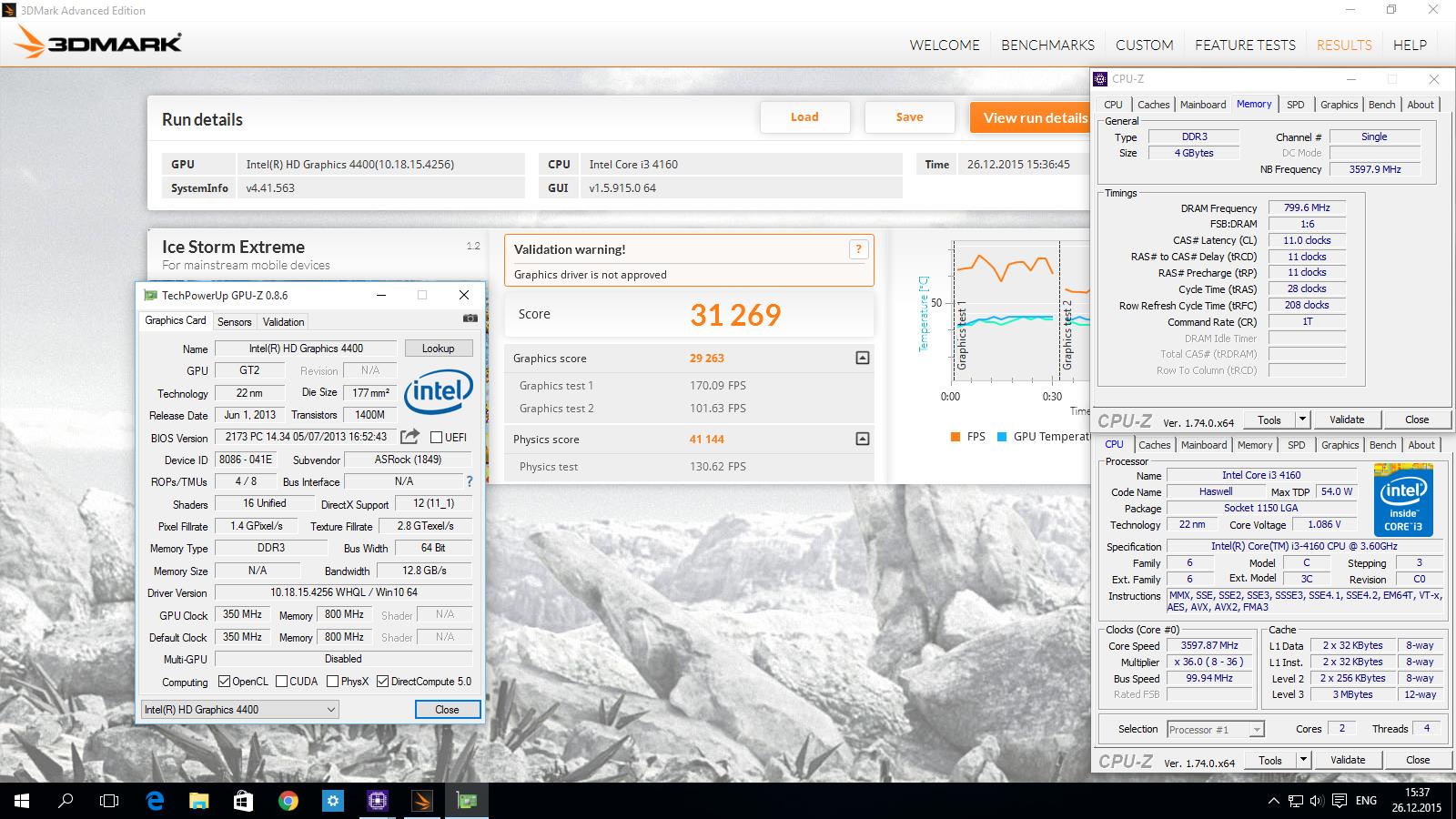Show hidden system tray icons

coord(1273,801)
